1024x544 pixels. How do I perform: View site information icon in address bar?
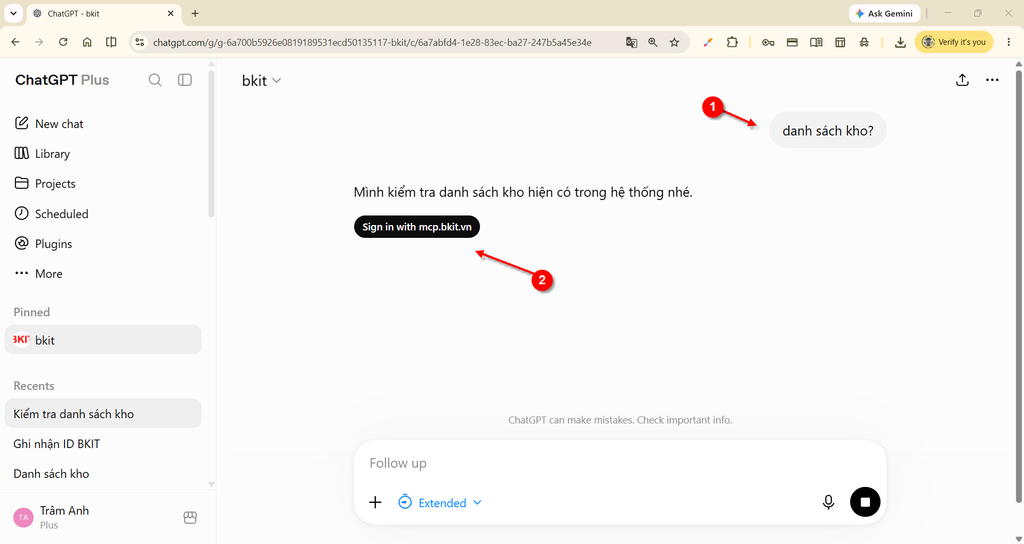coord(139,42)
